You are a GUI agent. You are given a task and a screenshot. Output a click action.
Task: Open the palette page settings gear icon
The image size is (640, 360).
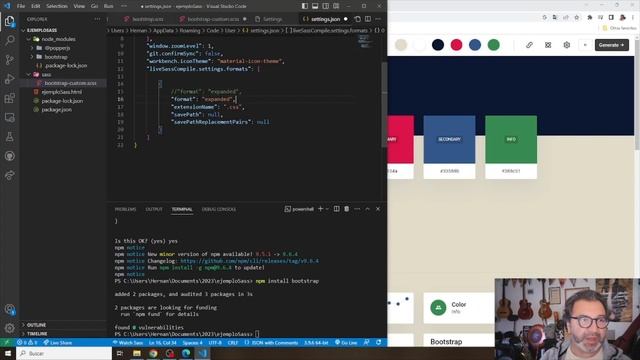point(567,45)
